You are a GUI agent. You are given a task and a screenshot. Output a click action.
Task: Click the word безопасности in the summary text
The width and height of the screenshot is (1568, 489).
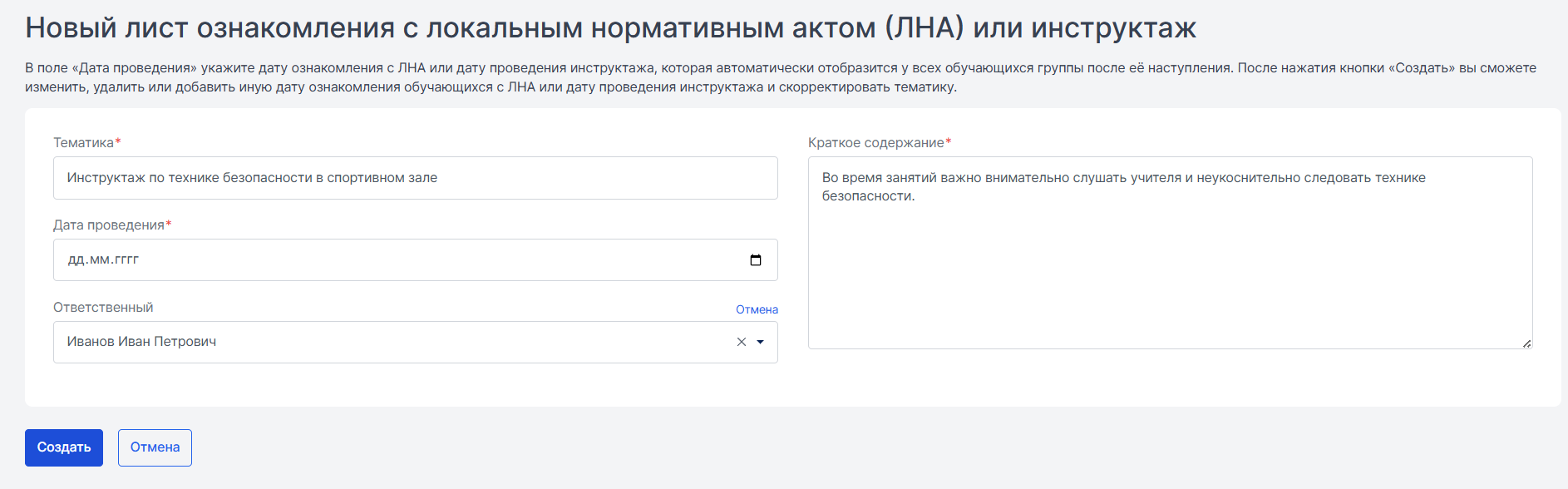pos(868,196)
